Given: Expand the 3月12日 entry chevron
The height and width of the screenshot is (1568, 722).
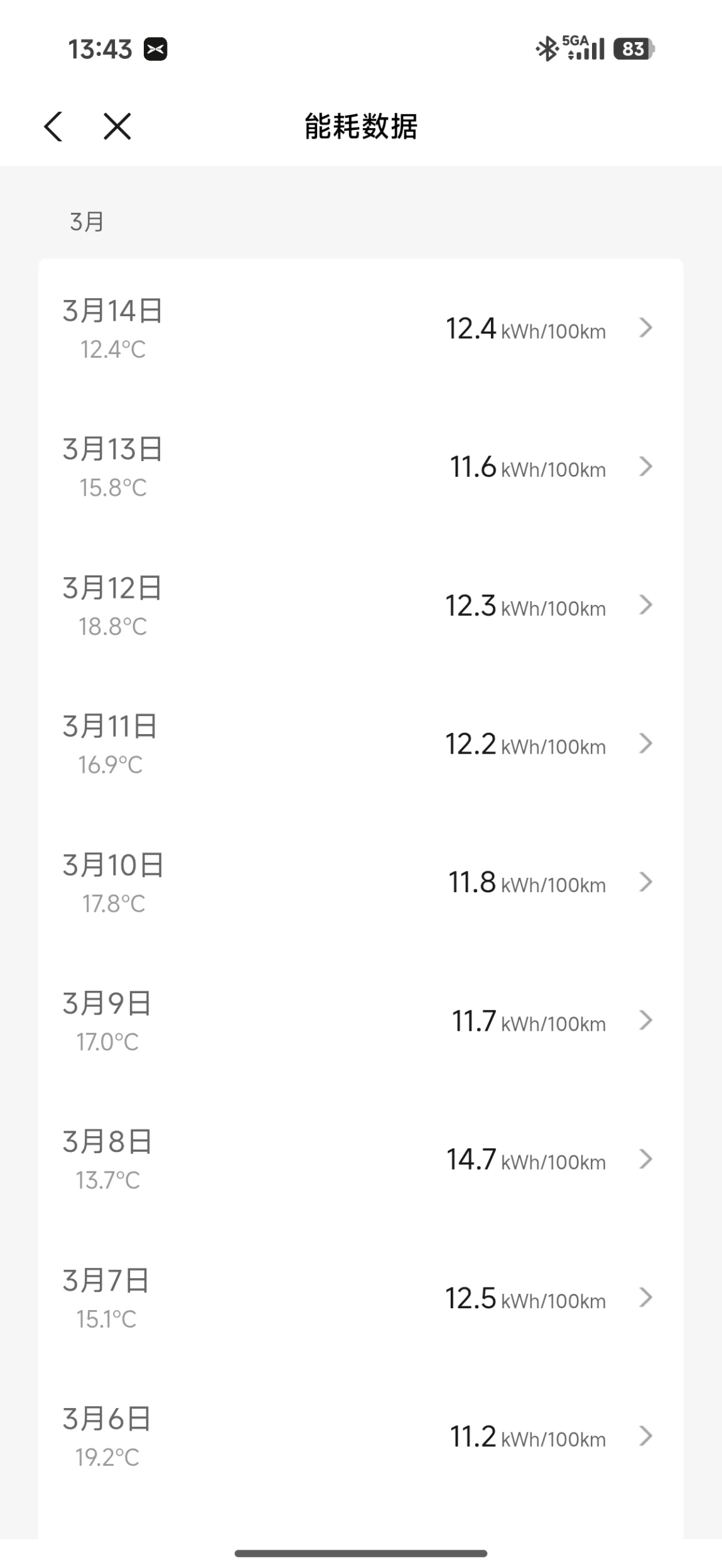Looking at the screenshot, I should click(645, 605).
